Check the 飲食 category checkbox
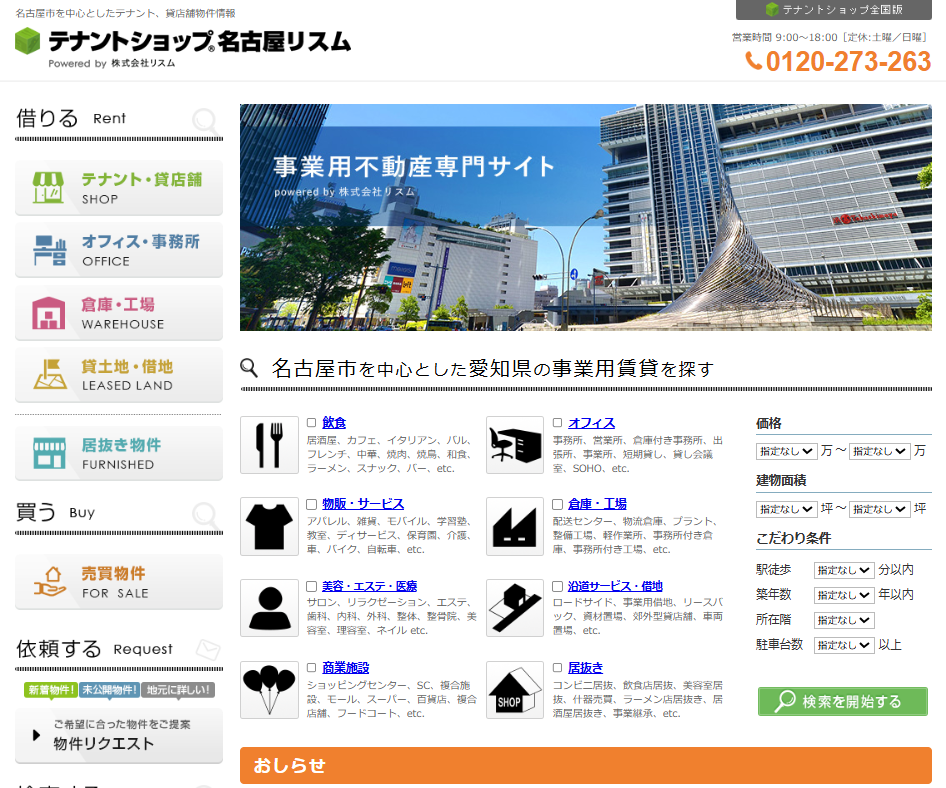 click(312, 423)
